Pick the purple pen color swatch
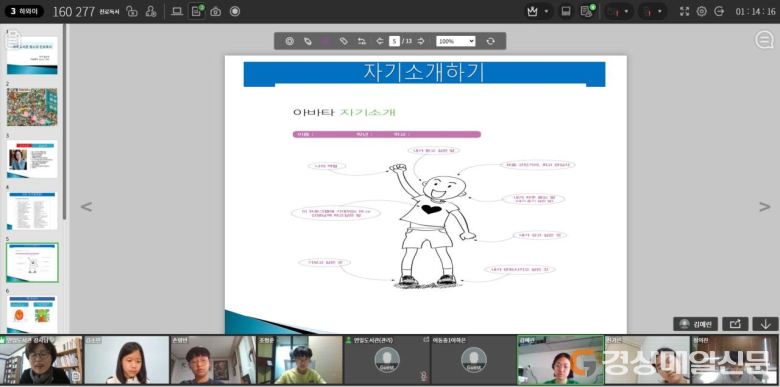780x387 pixels. 325,41
